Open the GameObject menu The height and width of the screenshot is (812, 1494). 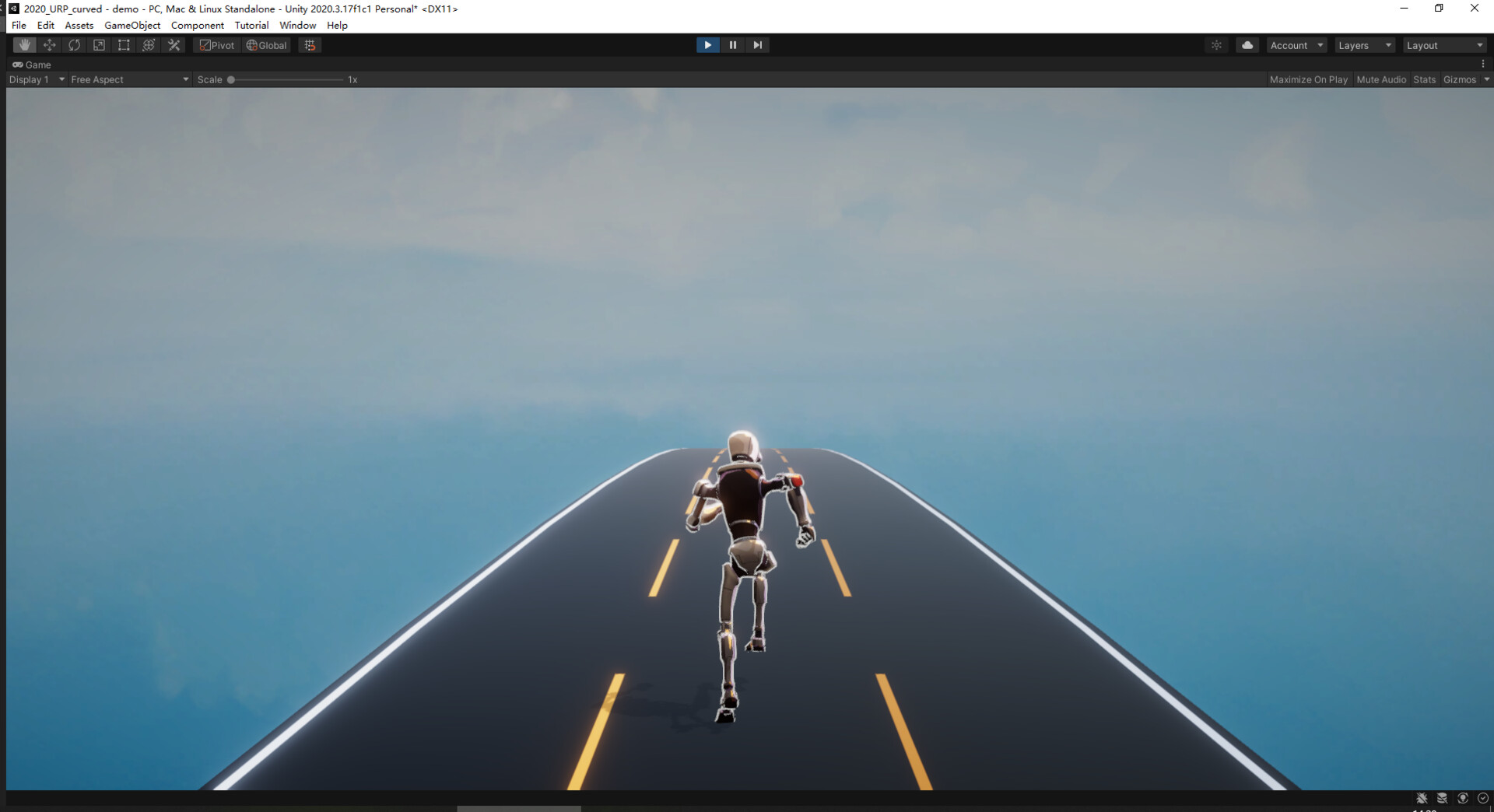coord(131,25)
